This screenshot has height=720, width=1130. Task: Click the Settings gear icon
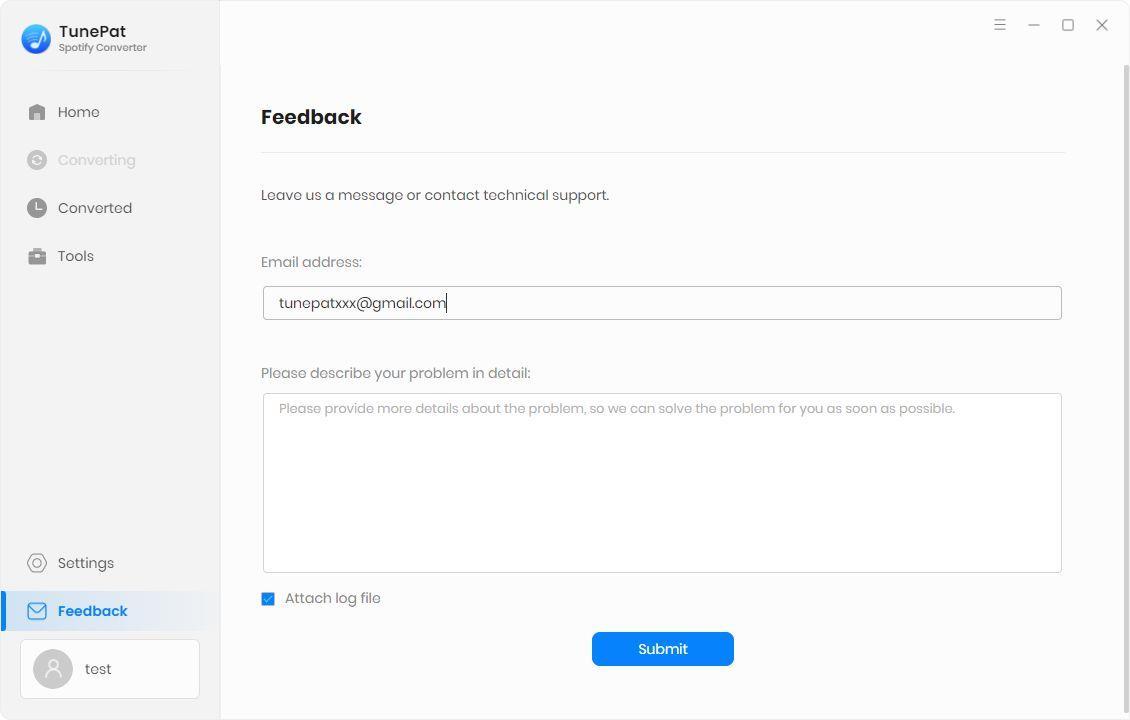click(37, 563)
